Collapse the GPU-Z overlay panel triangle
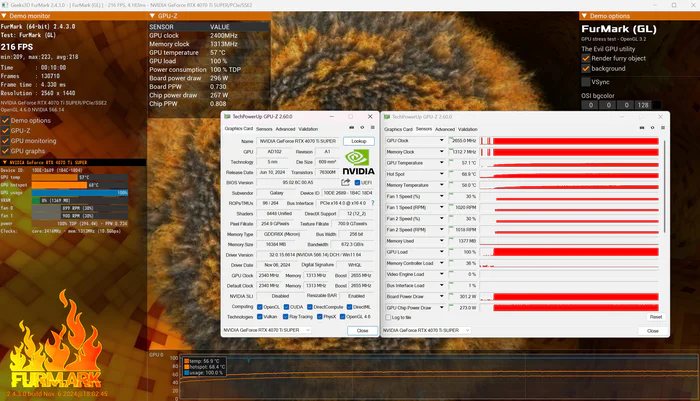Viewport: 700px width, 401px height. 152,16
